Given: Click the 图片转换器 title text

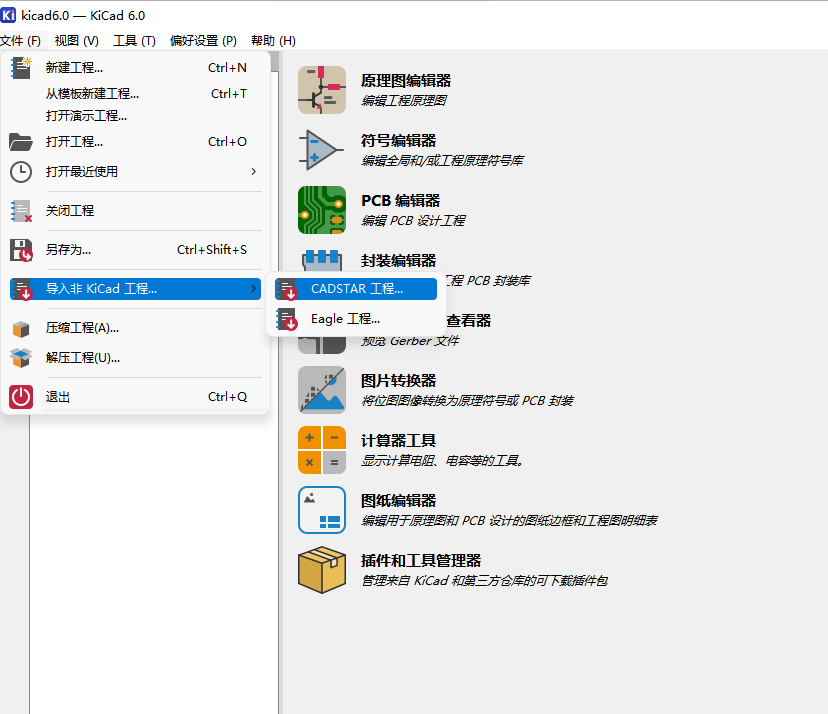Looking at the screenshot, I should click(399, 381).
